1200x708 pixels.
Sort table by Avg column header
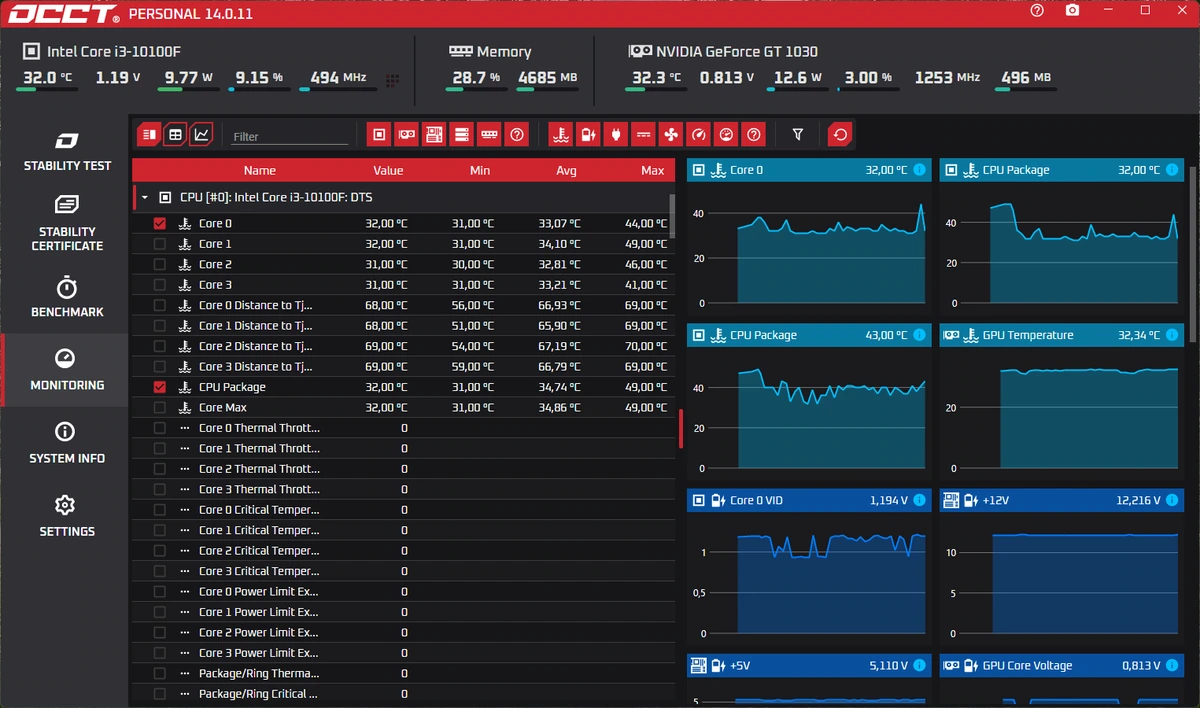(x=567, y=171)
